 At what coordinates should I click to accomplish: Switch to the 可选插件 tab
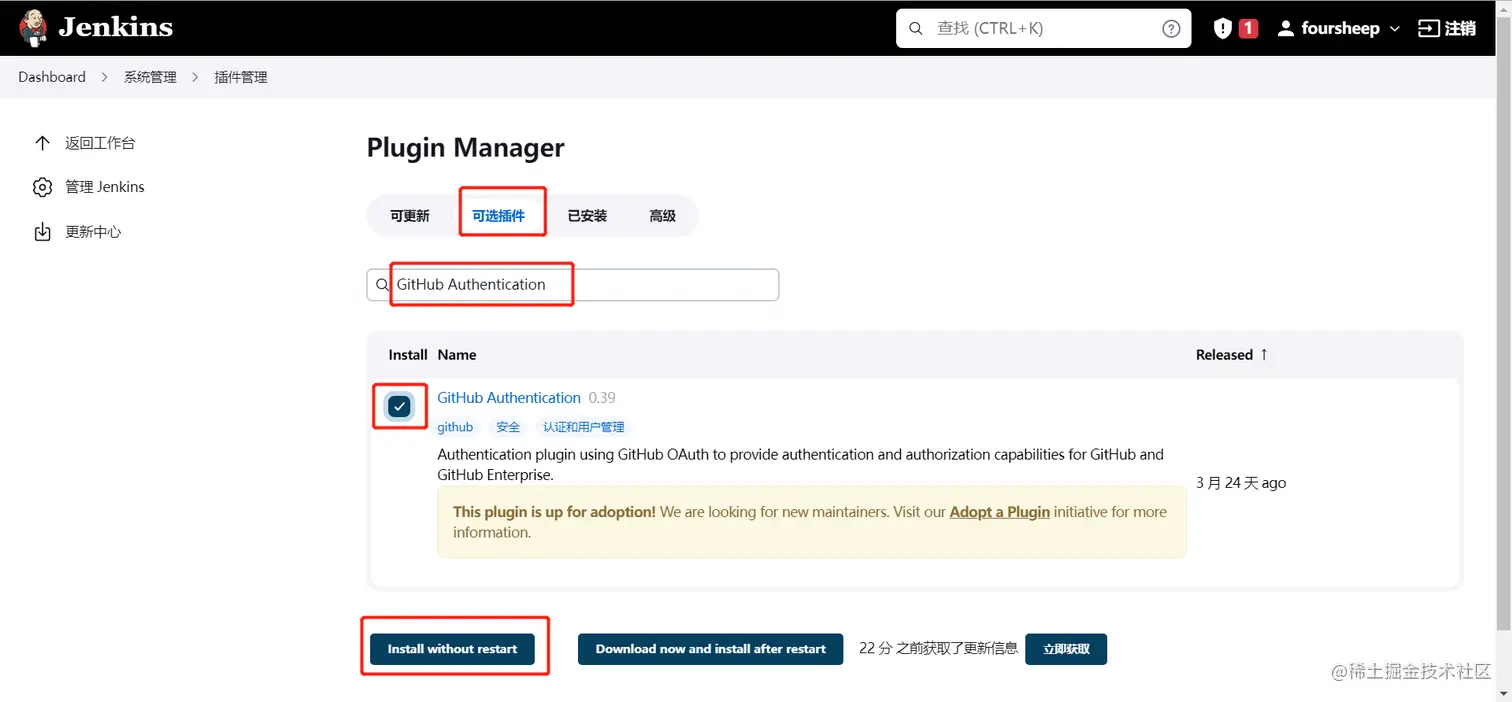coord(499,215)
